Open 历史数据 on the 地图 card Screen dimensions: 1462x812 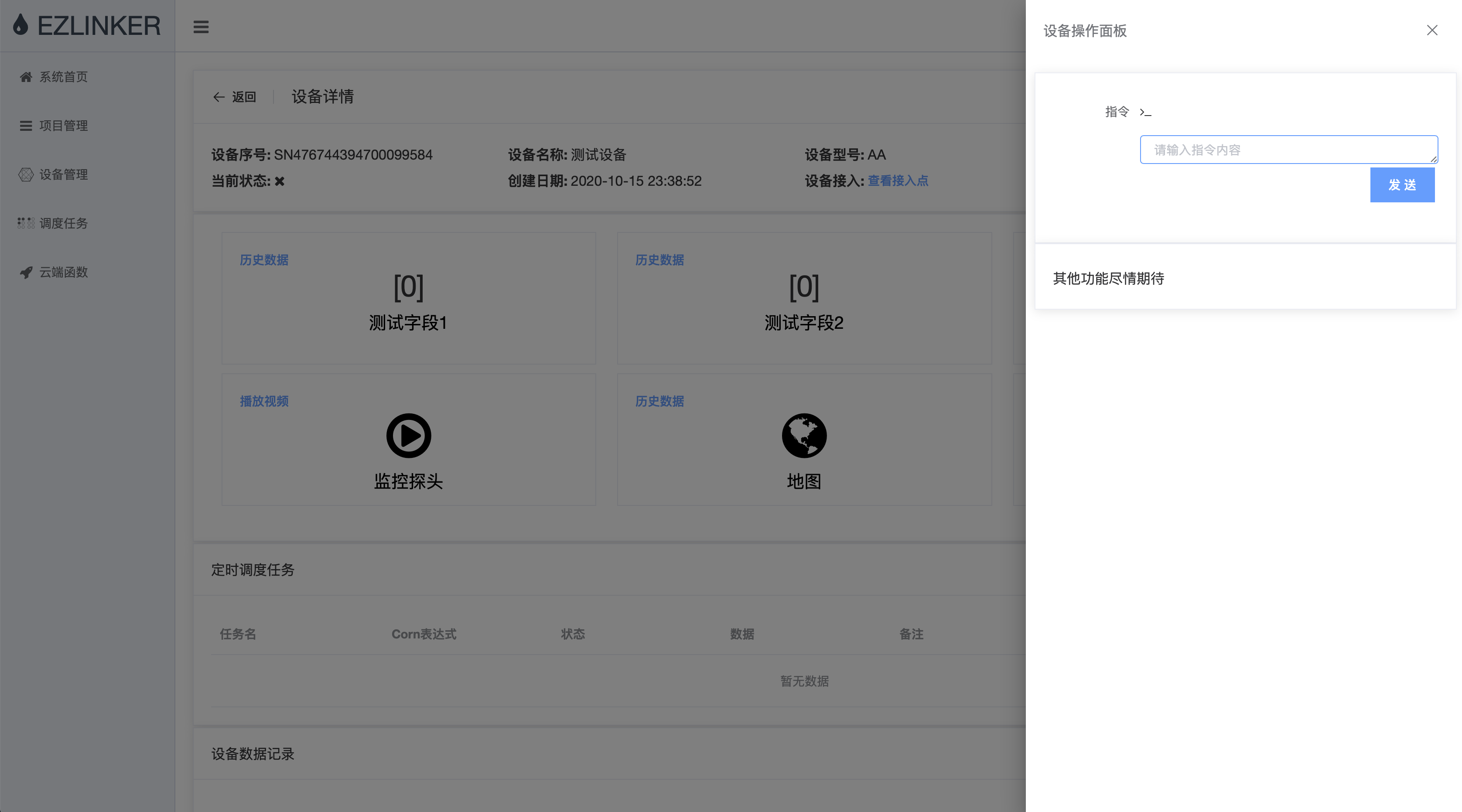[659, 401]
